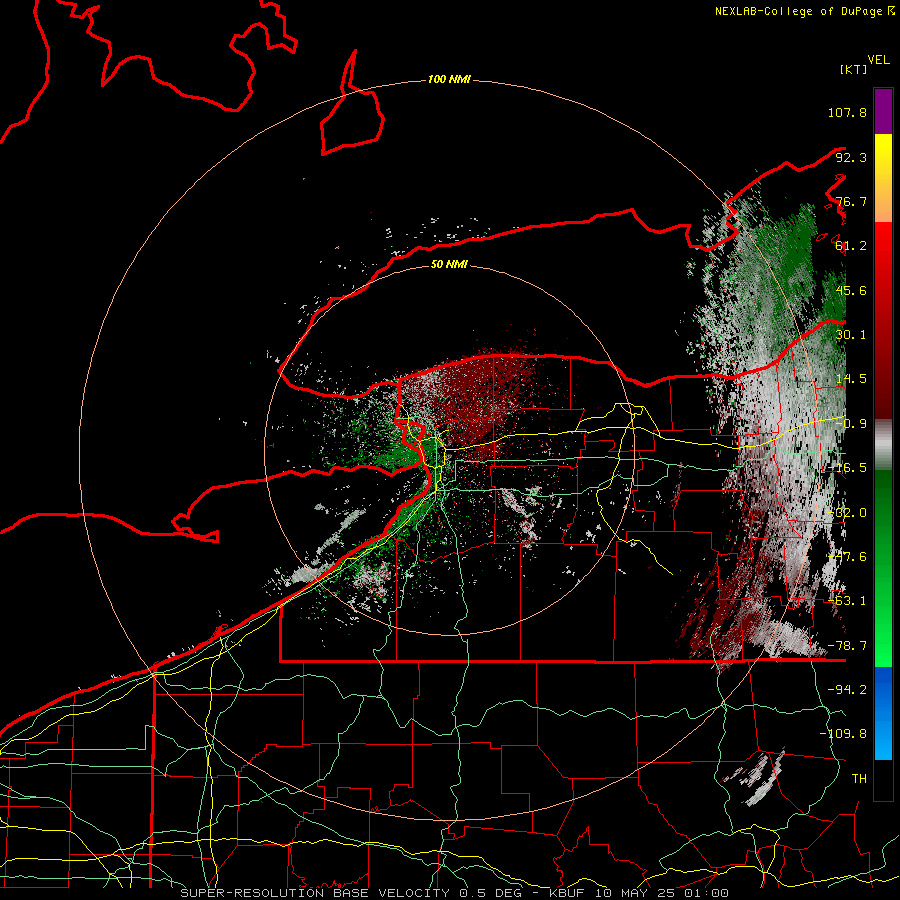Select the dark red segment of the velocity scale
The height and width of the screenshot is (900, 900).
tap(883, 321)
